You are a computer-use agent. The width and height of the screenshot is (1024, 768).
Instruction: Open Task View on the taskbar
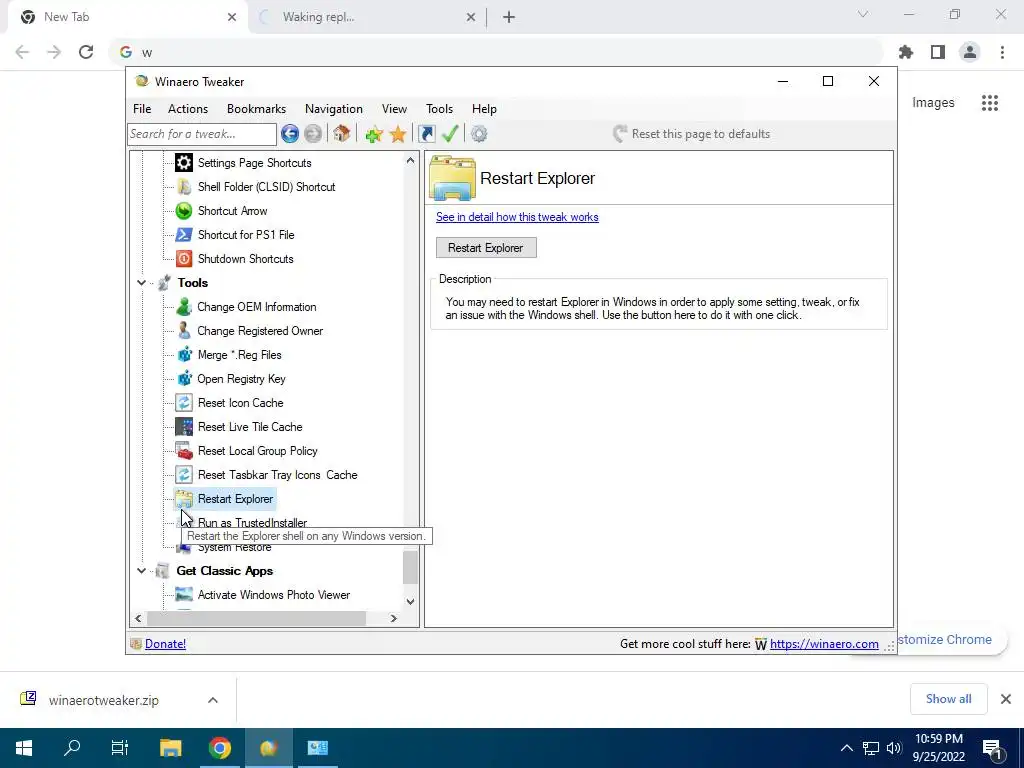pyautogui.click(x=120, y=748)
